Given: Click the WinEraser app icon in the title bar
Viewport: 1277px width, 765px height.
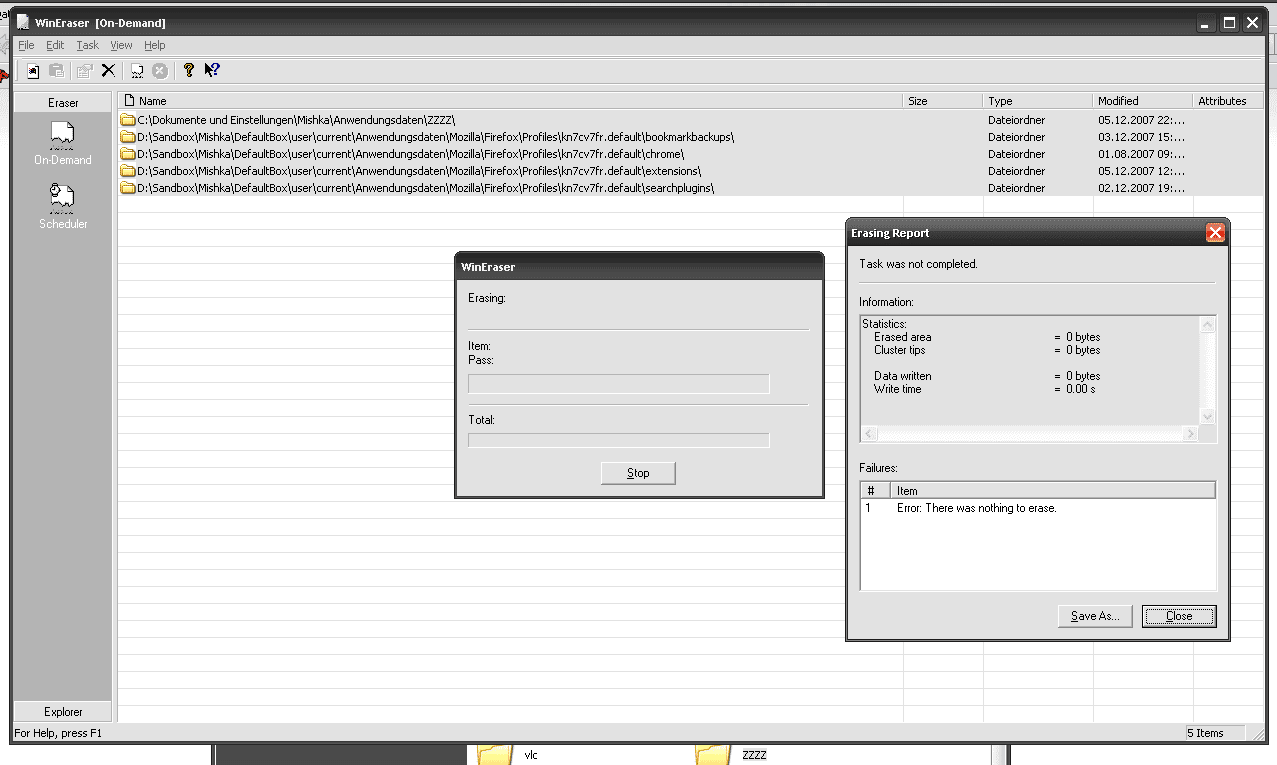Looking at the screenshot, I should (23, 22).
